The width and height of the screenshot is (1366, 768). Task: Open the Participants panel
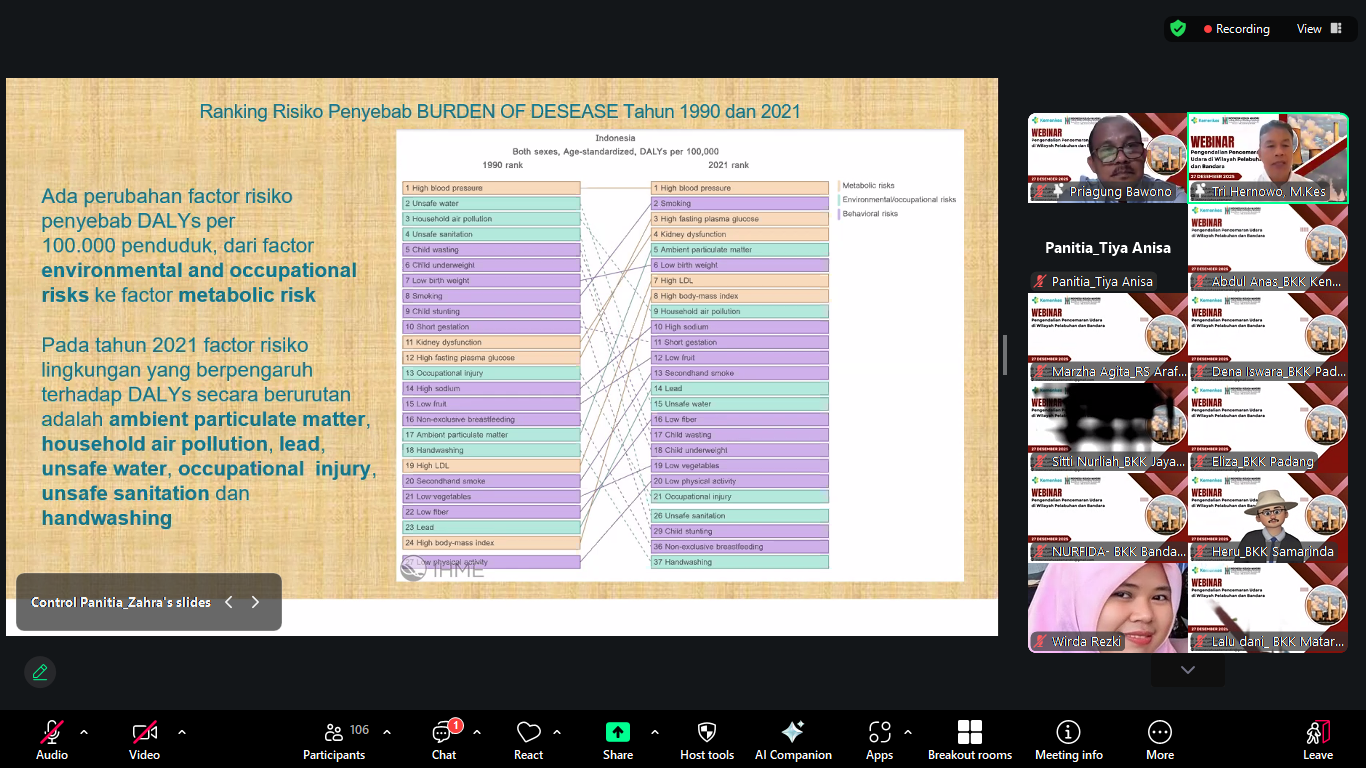tap(334, 740)
